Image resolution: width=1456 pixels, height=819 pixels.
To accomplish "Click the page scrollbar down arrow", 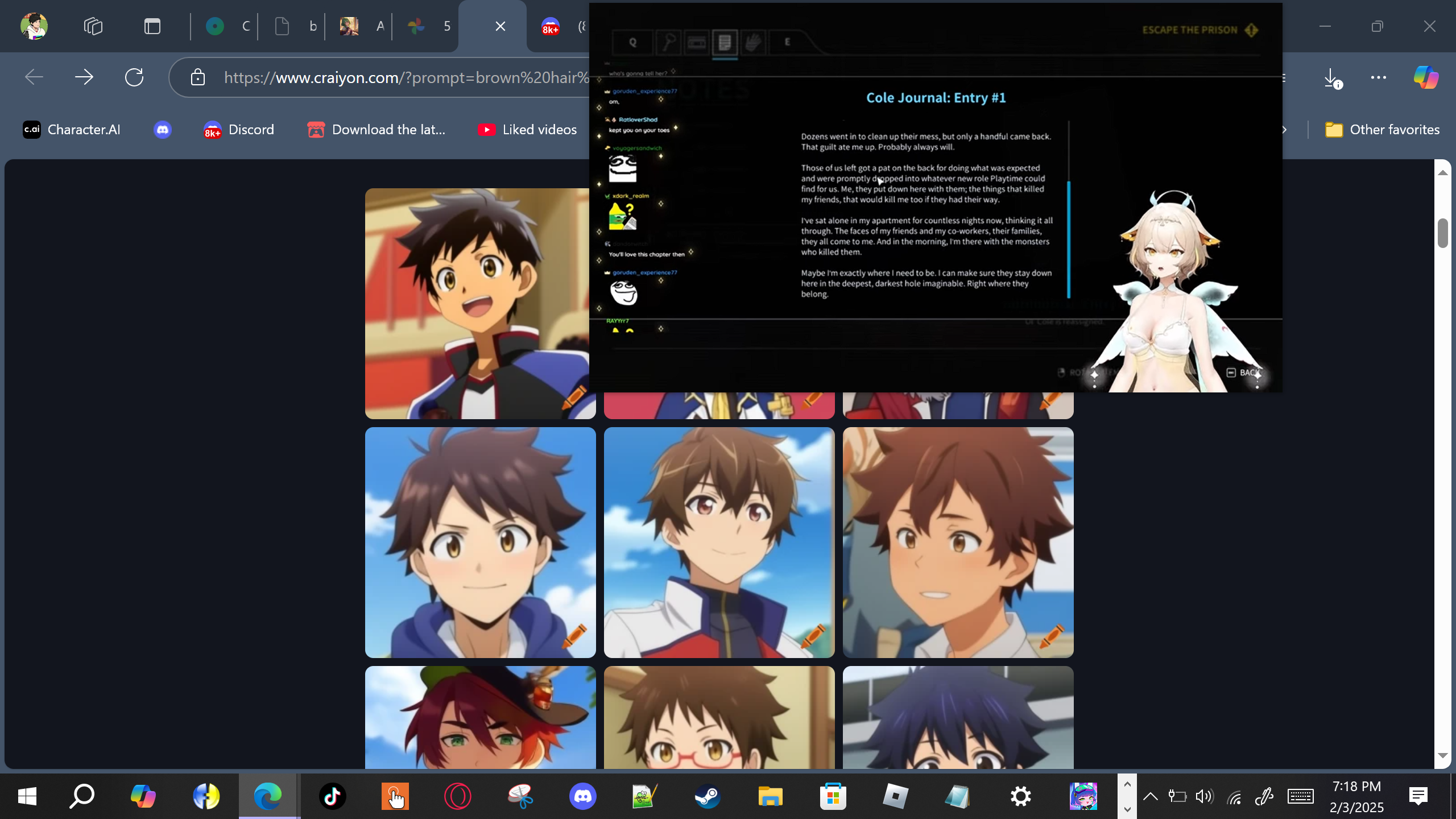I will tap(1443, 755).
